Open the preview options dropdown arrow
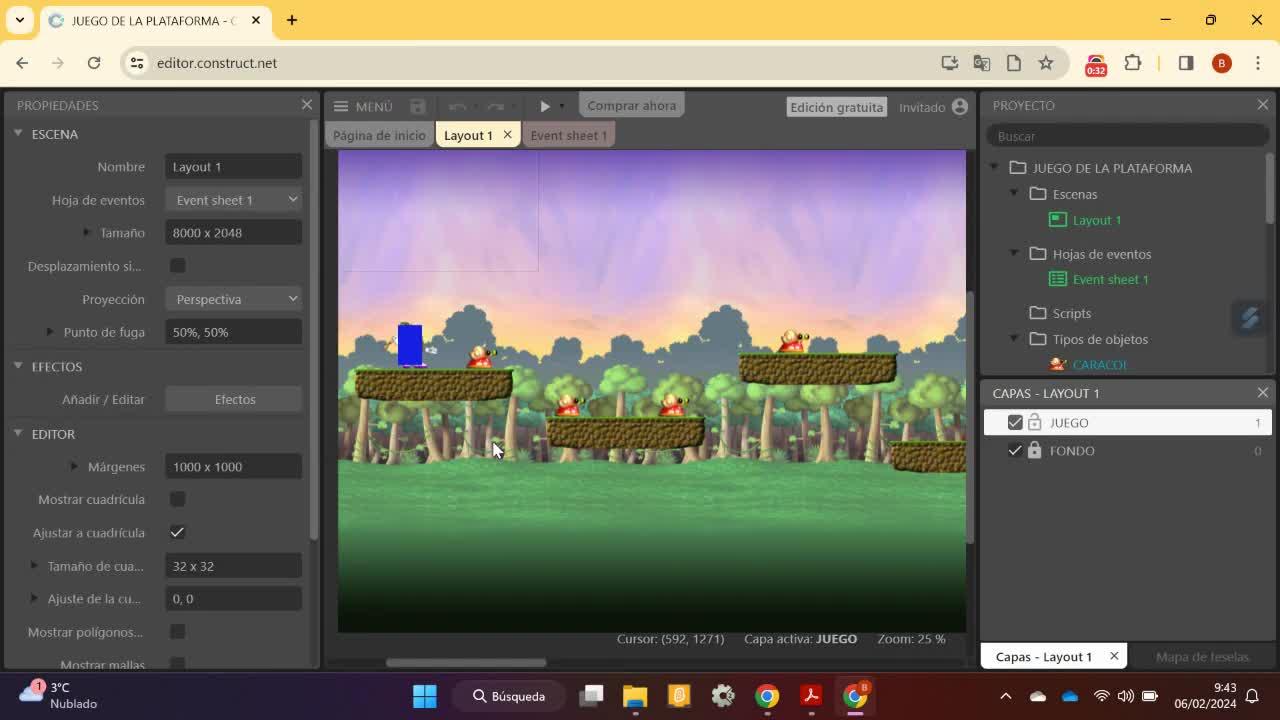Image resolution: width=1280 pixels, height=720 pixels. click(x=562, y=106)
